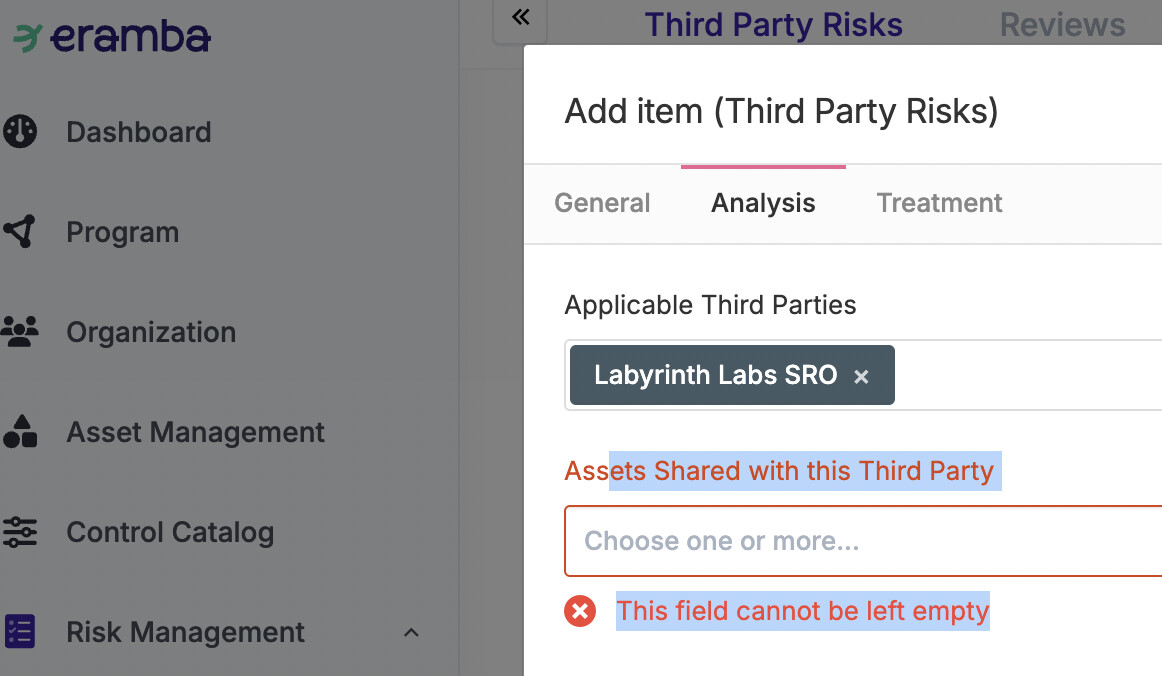Open Applicable Third Parties selection box
Viewport: 1162px width, 676px height.
tap(863, 375)
